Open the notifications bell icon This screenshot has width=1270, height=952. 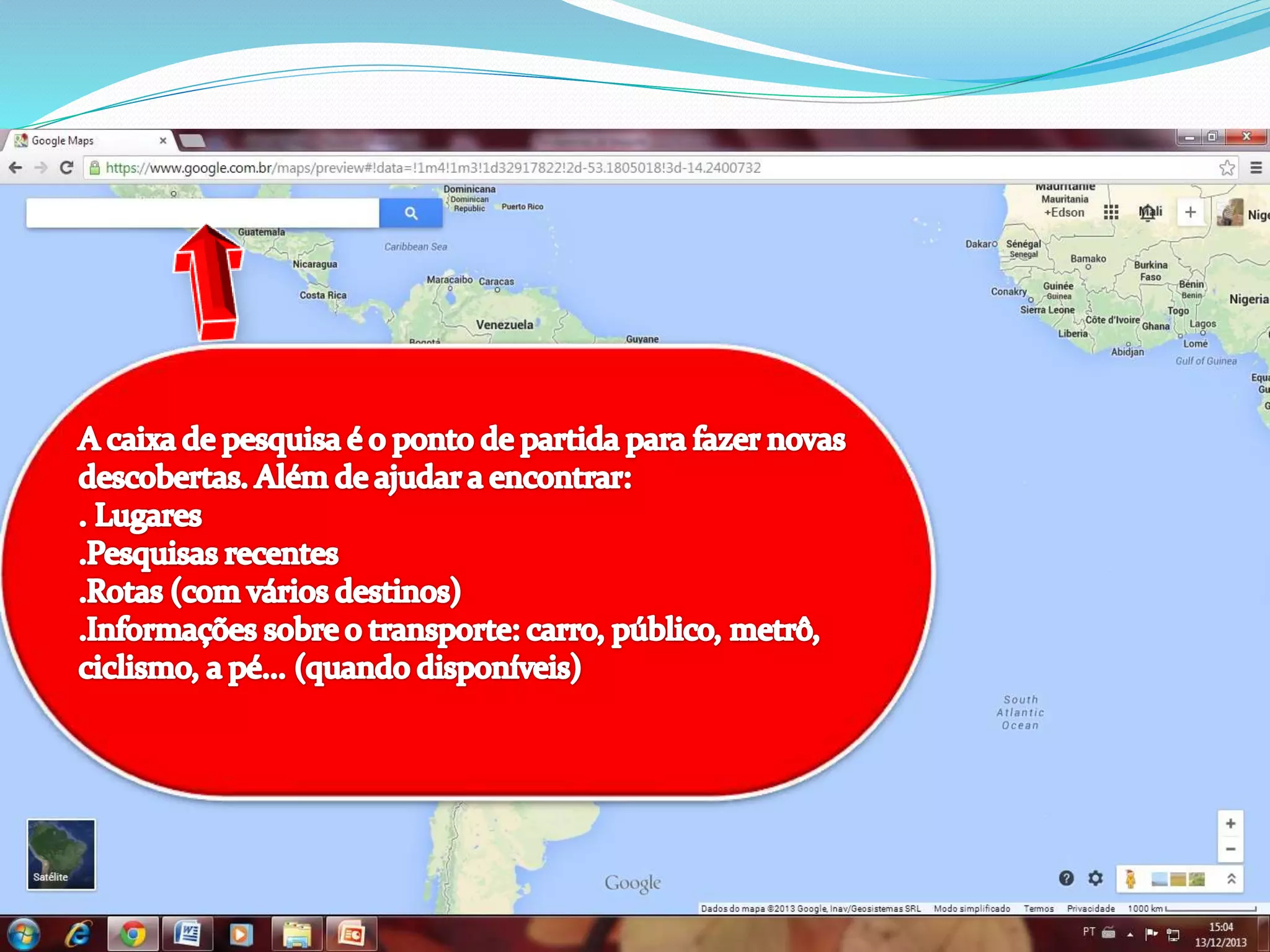(x=1148, y=213)
